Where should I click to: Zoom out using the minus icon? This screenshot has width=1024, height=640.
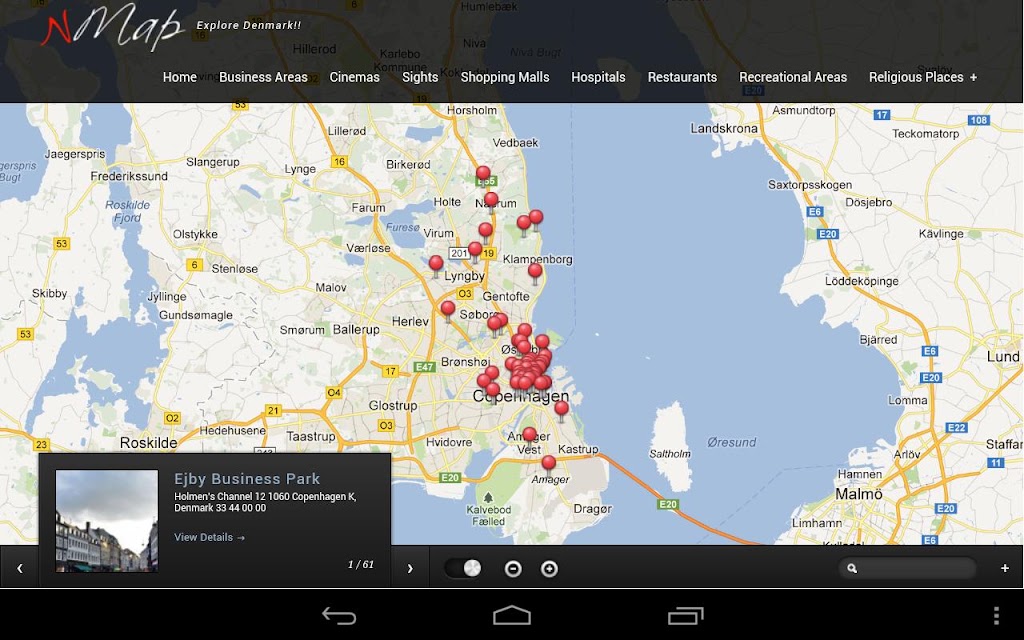tap(513, 569)
